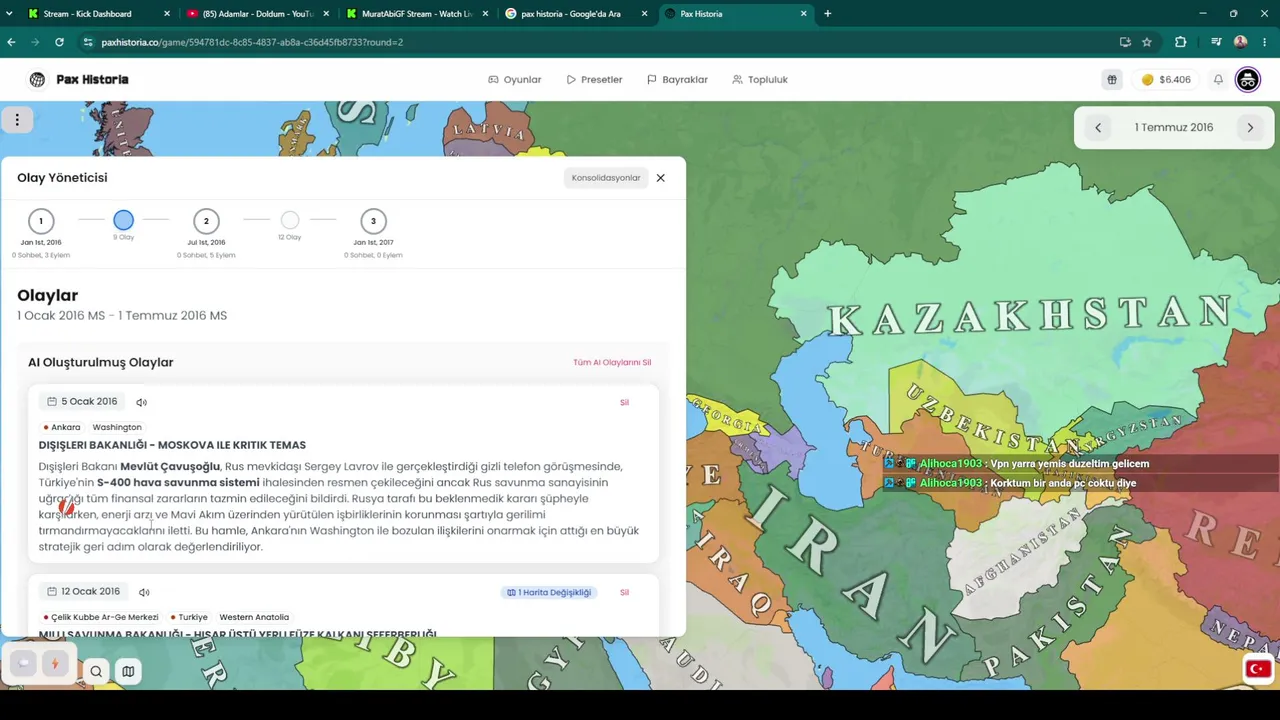Open the map search magnifier
The image size is (1280, 720).
tap(96, 671)
